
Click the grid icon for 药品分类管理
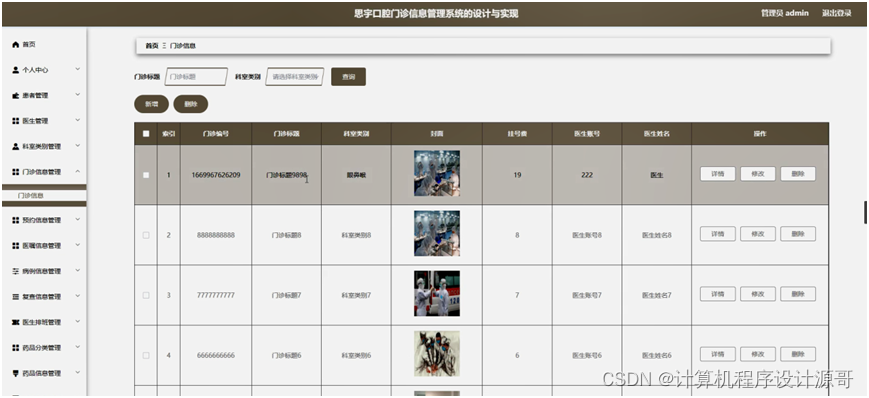pyautogui.click(x=16, y=348)
